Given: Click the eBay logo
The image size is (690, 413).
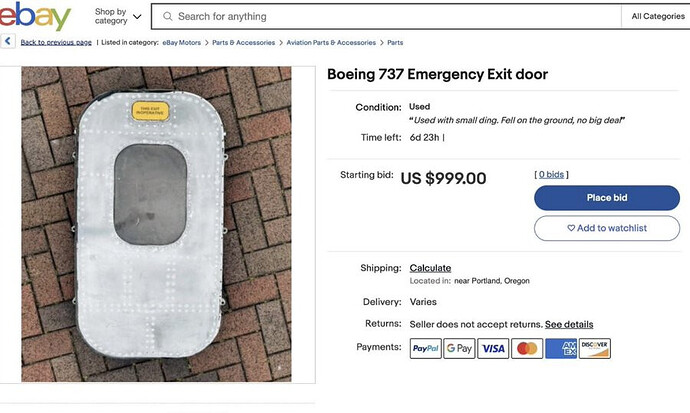Looking at the screenshot, I should pyautogui.click(x=35, y=17).
